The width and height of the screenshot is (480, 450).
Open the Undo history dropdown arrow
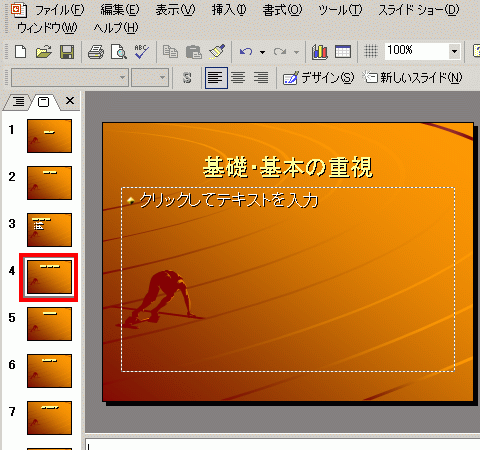pyautogui.click(x=263, y=52)
